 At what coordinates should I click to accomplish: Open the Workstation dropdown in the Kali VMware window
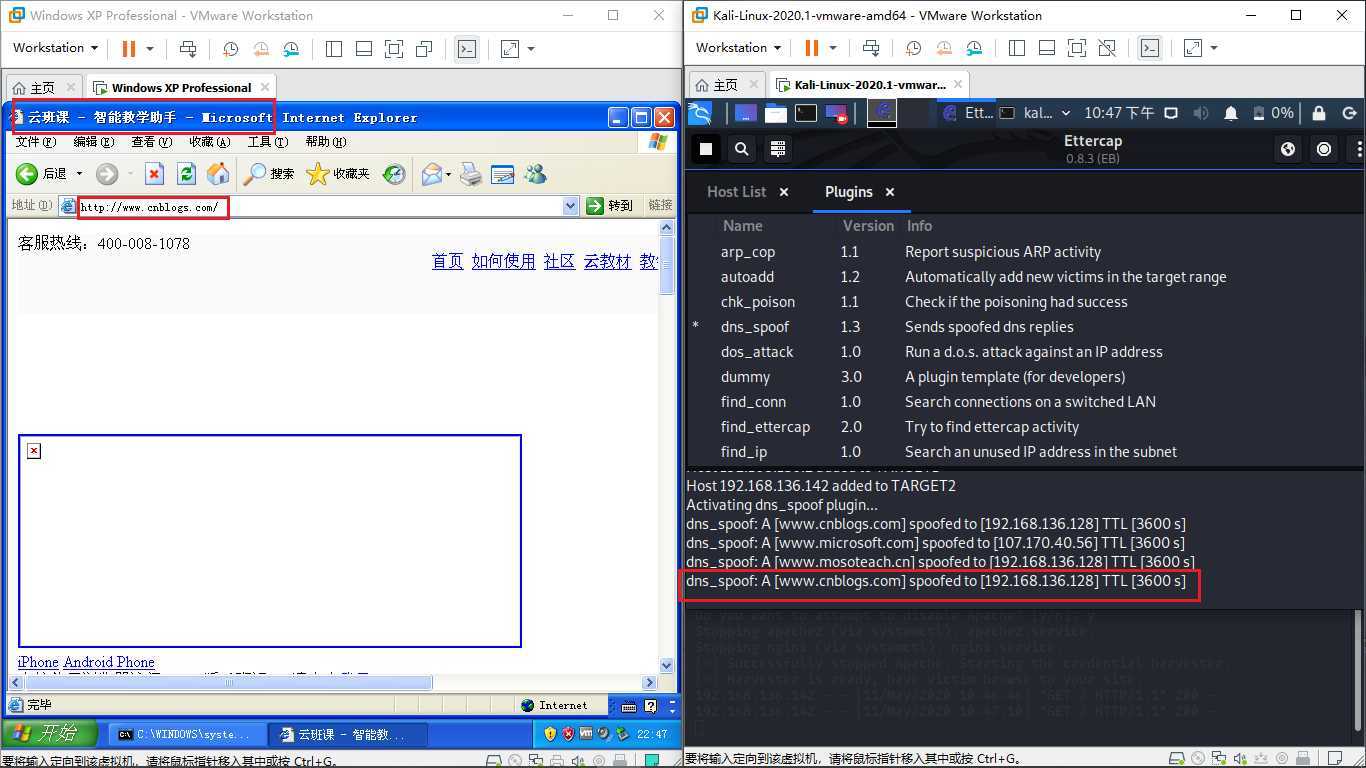(x=738, y=48)
